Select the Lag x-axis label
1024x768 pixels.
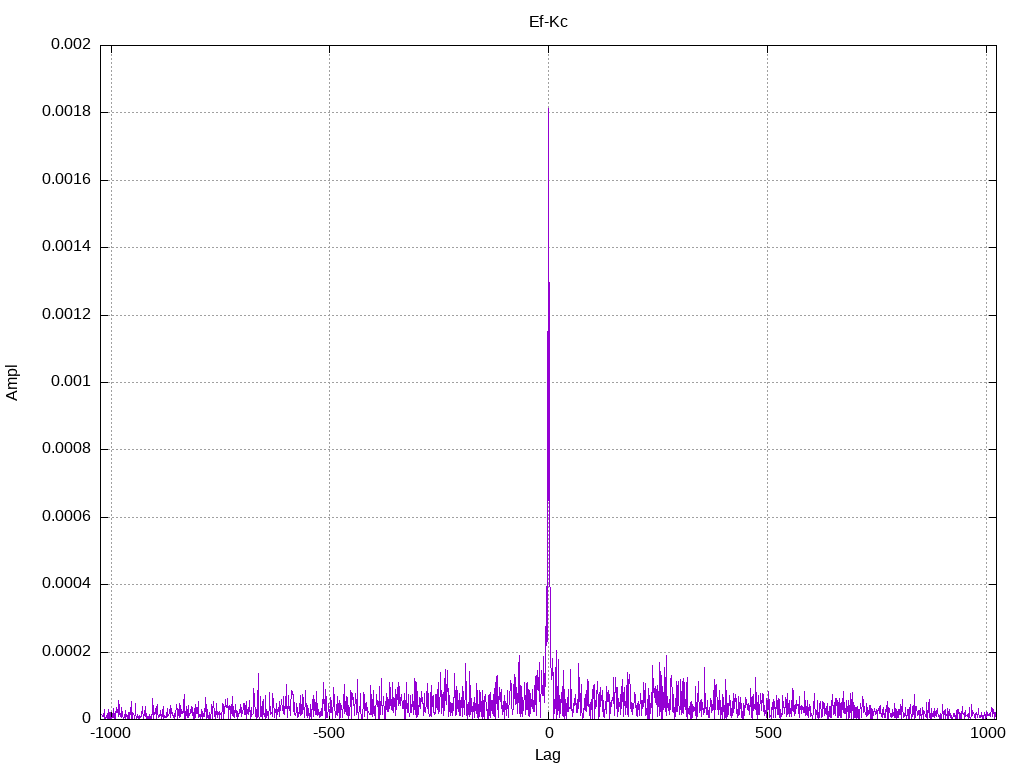(548, 755)
